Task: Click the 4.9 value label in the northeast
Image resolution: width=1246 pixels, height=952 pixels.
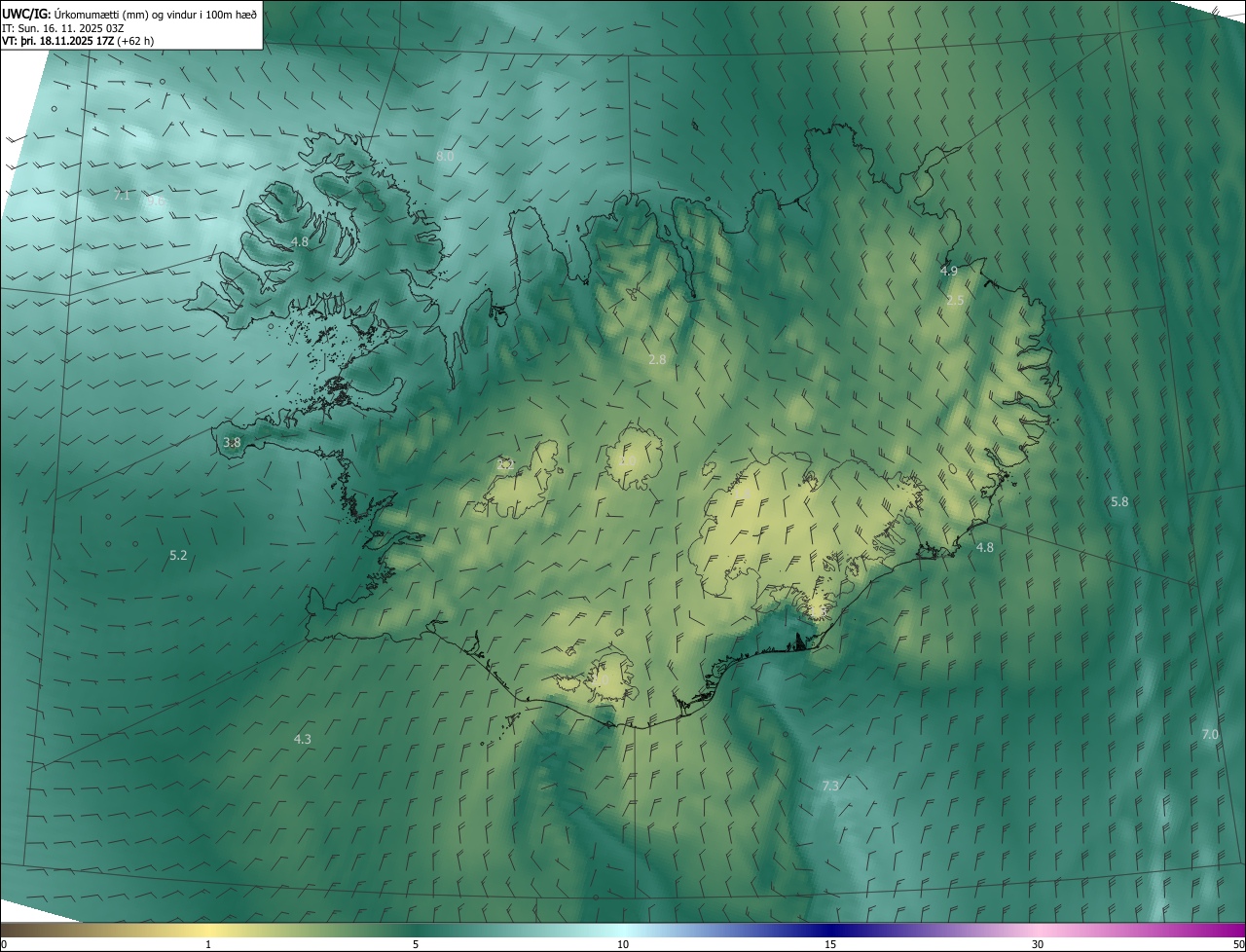Action: click(x=949, y=271)
